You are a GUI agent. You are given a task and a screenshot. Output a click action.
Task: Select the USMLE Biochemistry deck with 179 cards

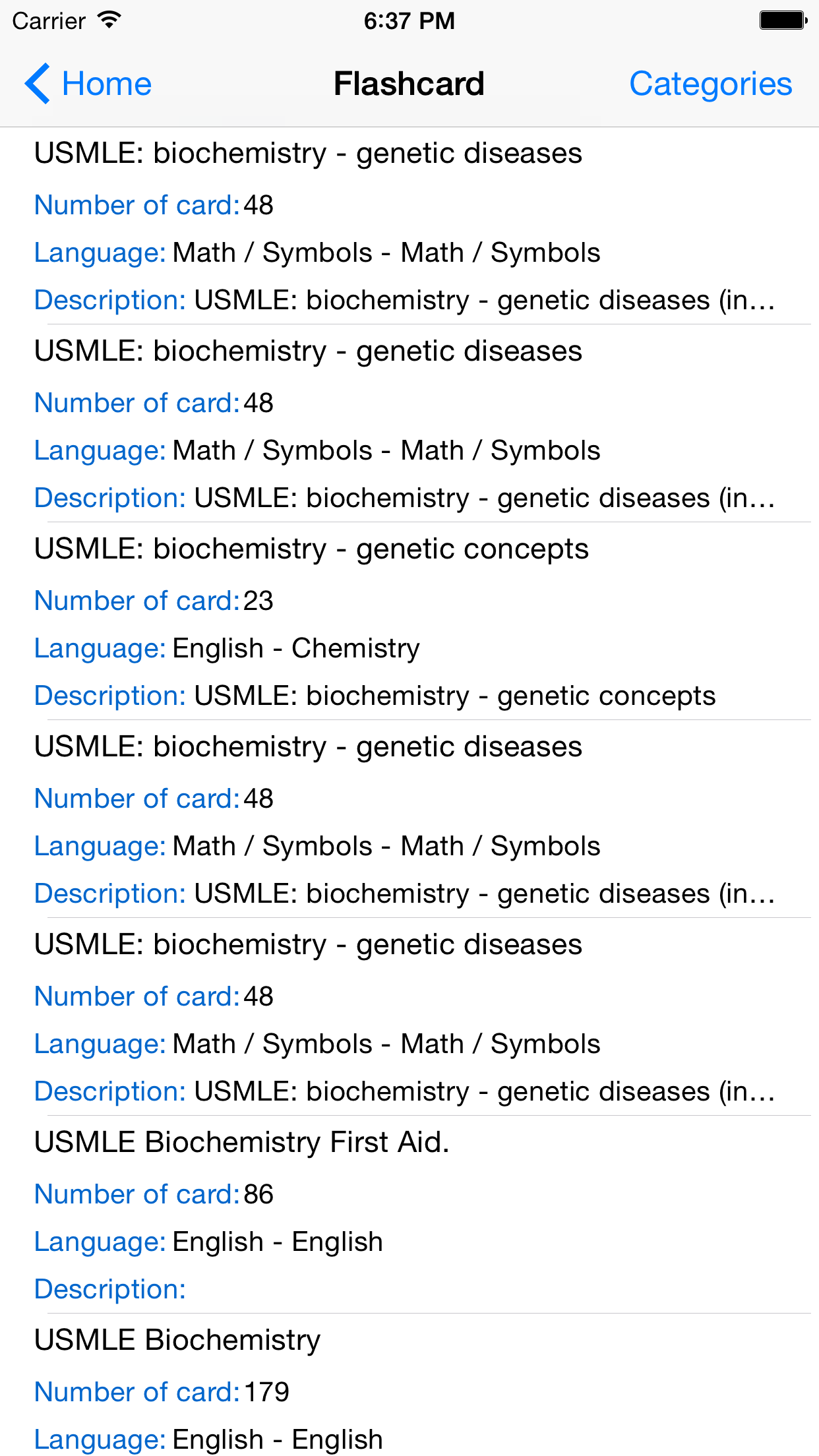coord(177,1340)
